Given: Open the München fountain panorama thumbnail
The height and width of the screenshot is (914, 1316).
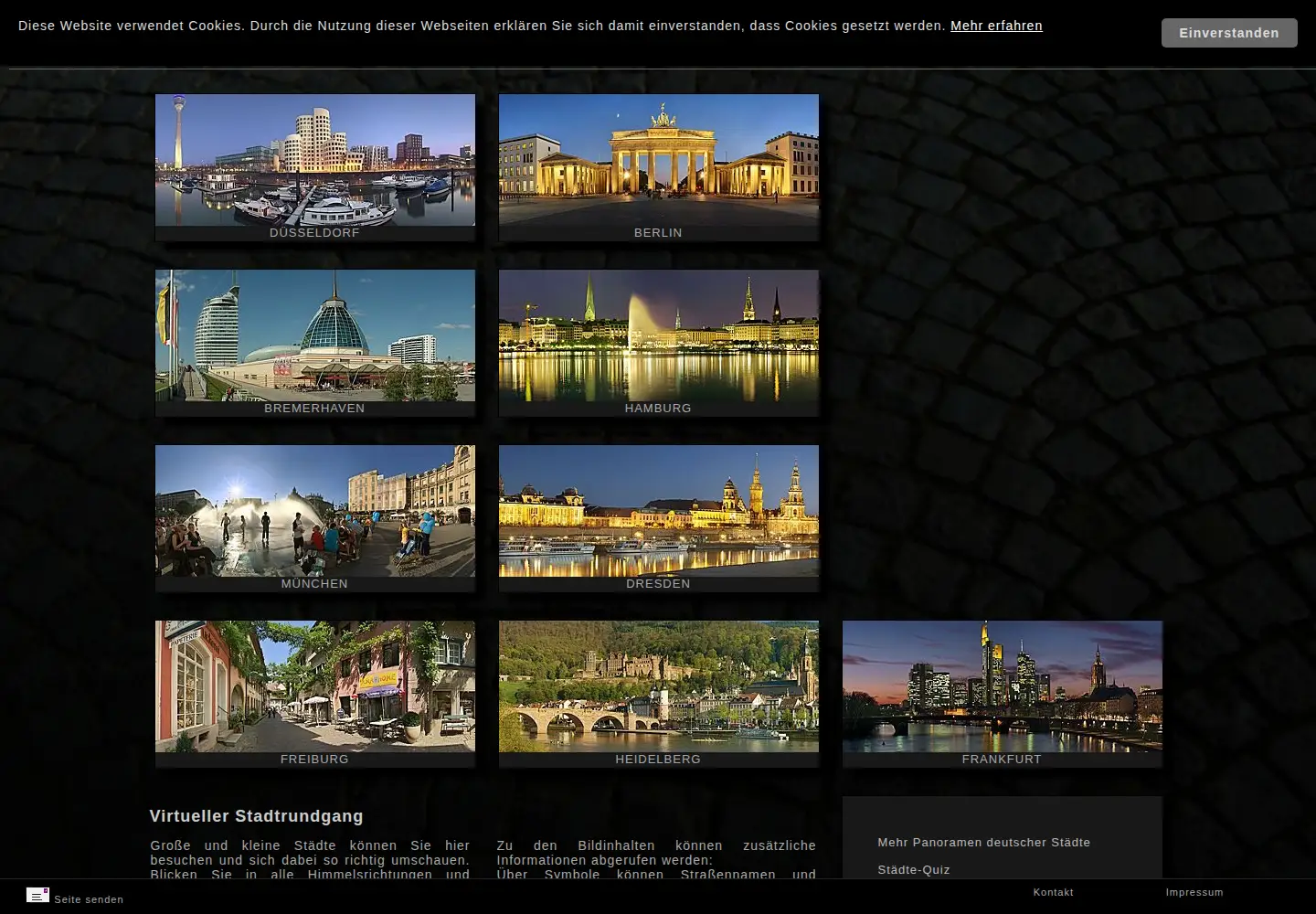Looking at the screenshot, I should (x=315, y=511).
